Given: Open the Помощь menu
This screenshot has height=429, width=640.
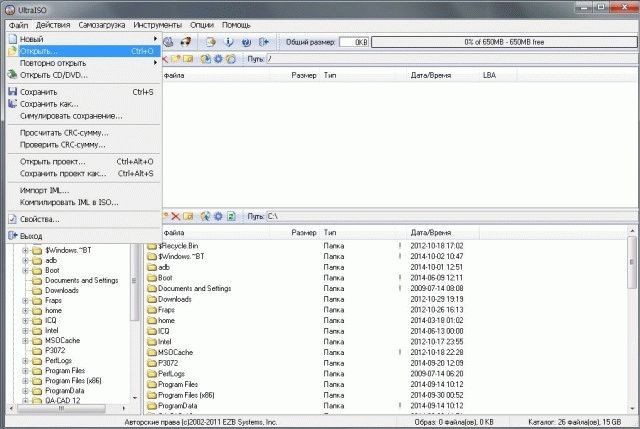Looking at the screenshot, I should coord(236,25).
